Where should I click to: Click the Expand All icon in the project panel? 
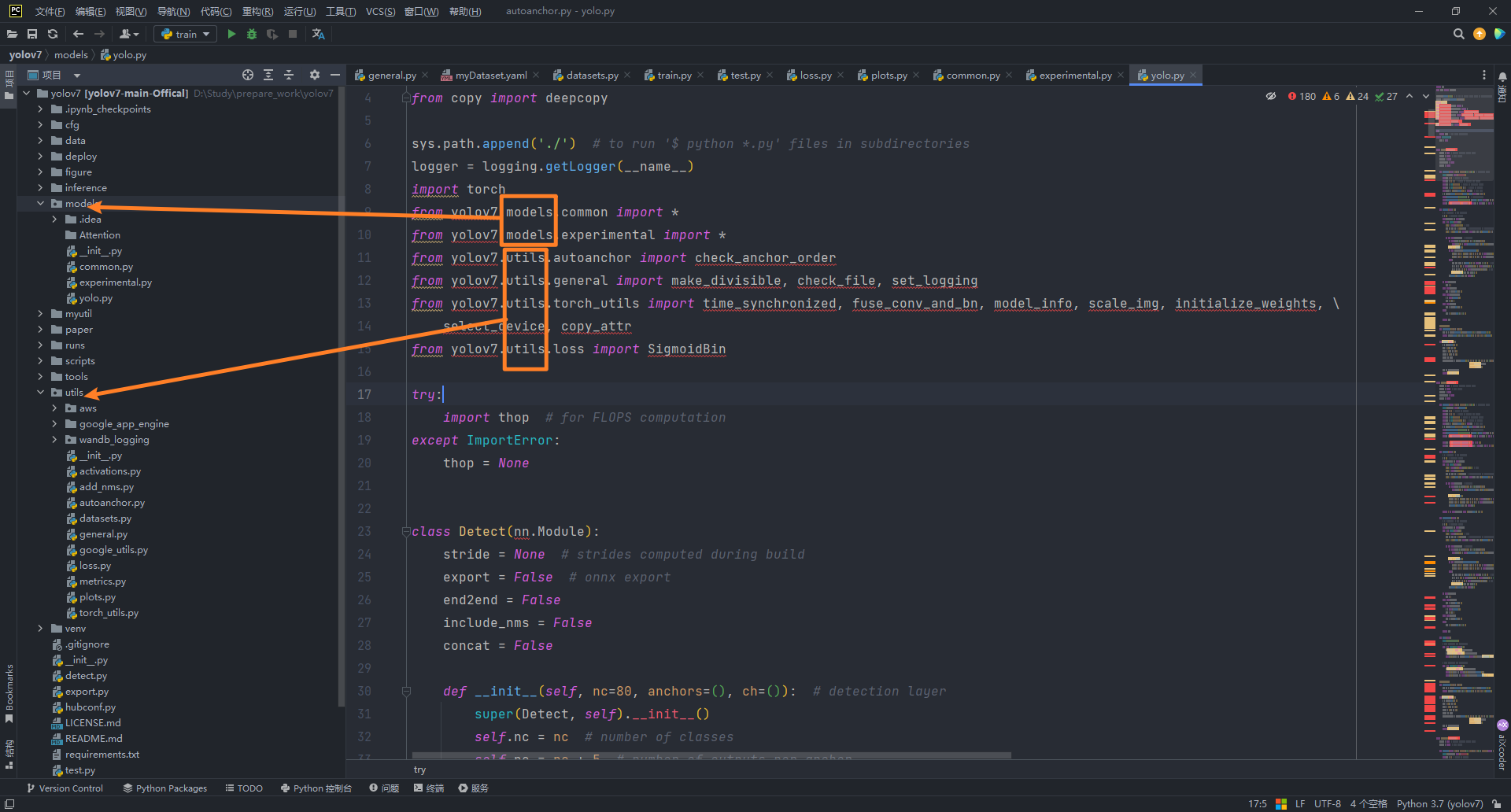click(x=268, y=75)
